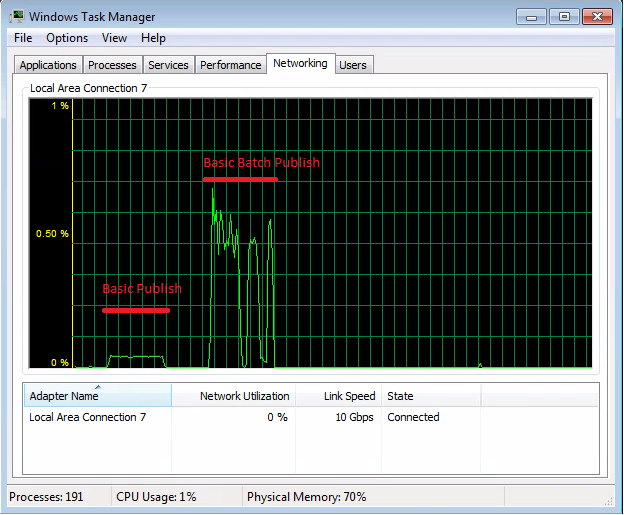The image size is (624, 515).
Task: Minimize the Task Manager window
Action: (531, 17)
